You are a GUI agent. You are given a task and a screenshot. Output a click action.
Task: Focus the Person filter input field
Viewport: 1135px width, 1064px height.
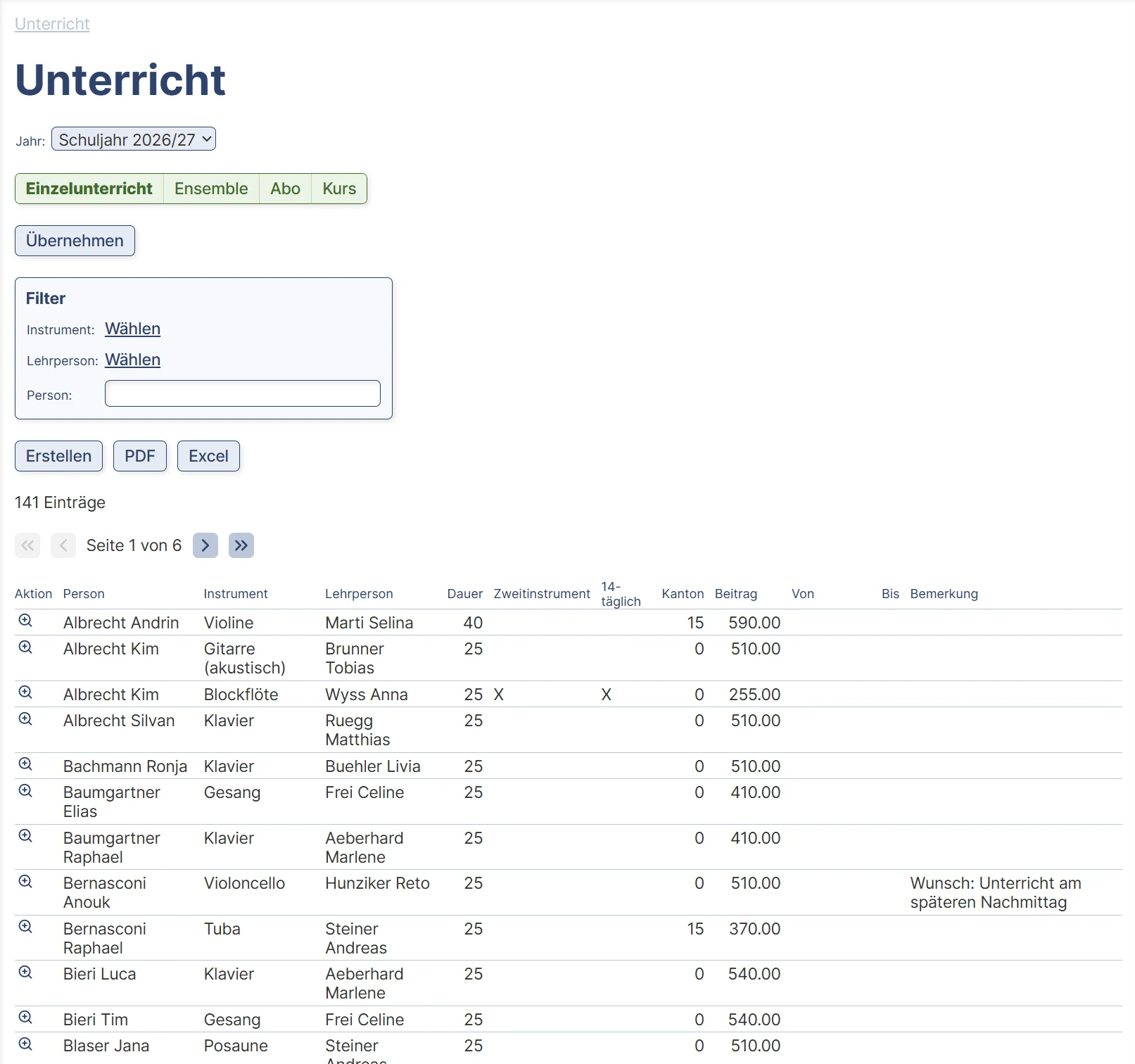click(x=243, y=393)
